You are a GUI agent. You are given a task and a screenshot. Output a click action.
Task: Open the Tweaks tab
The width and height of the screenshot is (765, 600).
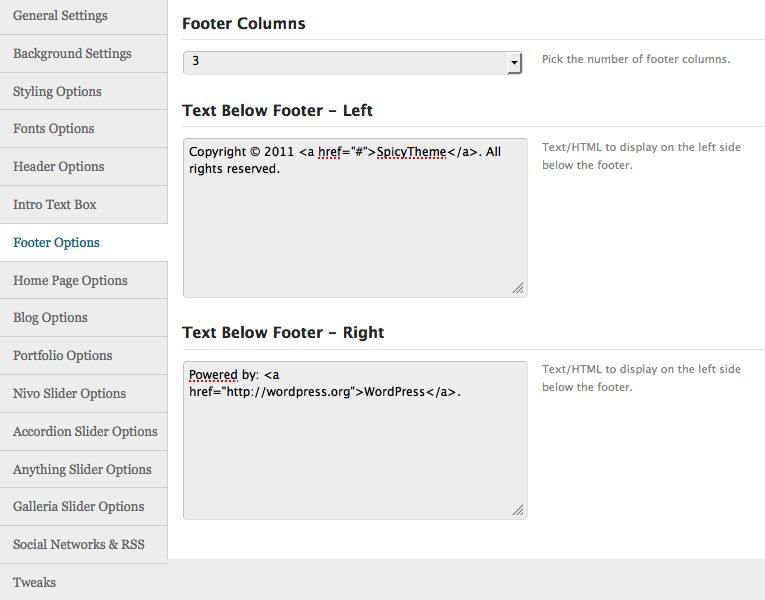(x=34, y=582)
